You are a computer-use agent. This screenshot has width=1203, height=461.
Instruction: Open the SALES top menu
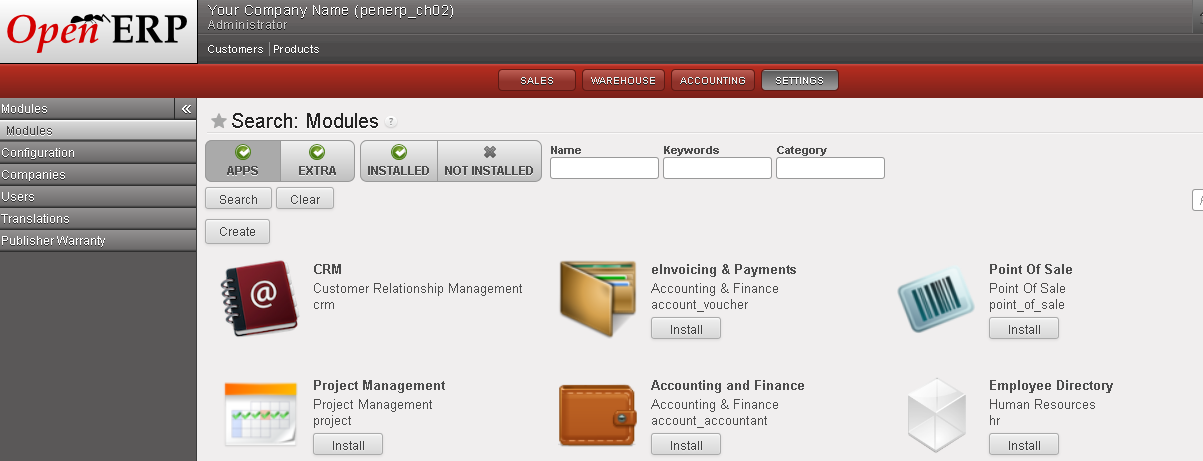tap(537, 80)
